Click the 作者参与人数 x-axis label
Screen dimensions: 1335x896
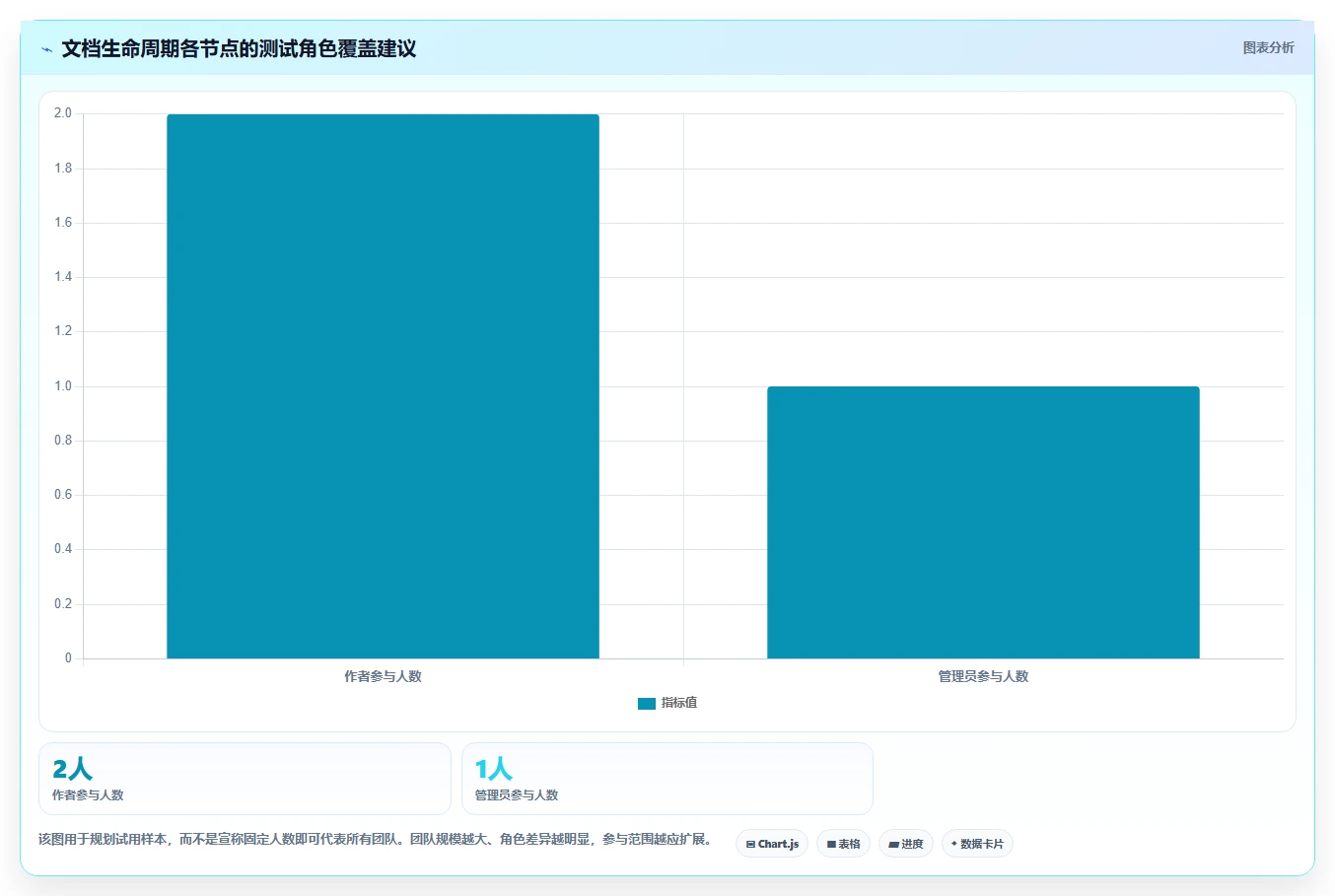[383, 676]
